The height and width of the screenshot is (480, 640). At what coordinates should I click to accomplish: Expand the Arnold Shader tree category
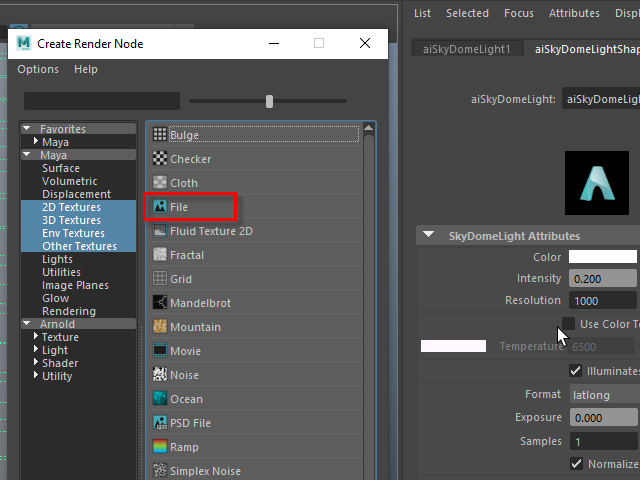click(x=37, y=363)
